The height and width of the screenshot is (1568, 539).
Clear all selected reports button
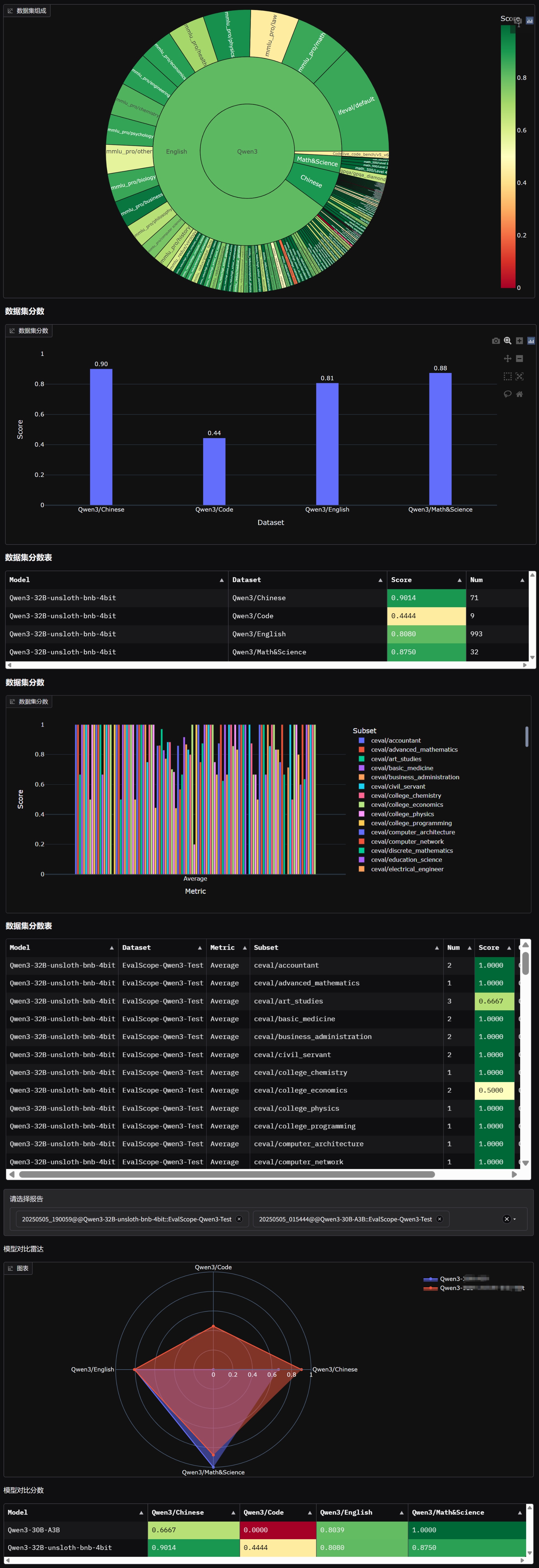(506, 1219)
